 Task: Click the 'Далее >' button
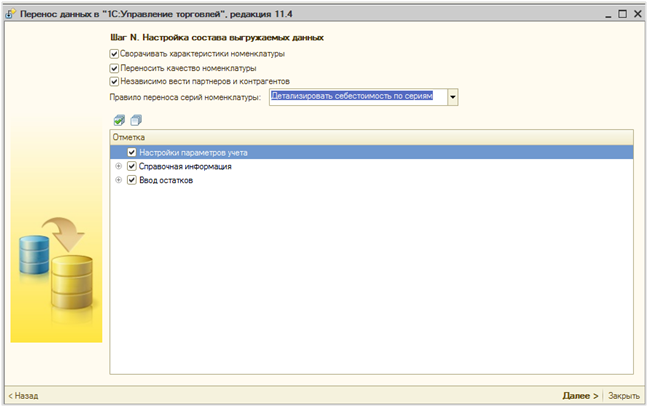tap(580, 396)
